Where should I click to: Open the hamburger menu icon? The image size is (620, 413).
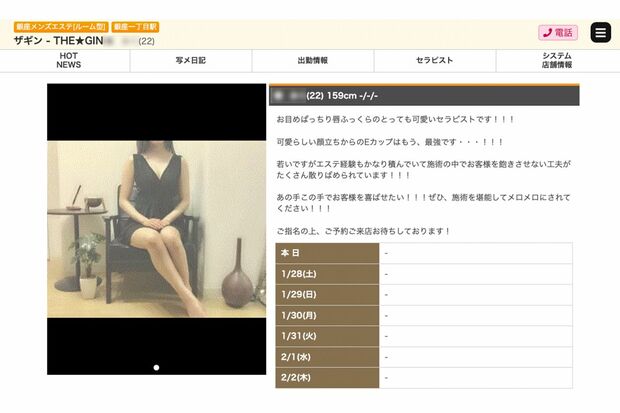600,32
